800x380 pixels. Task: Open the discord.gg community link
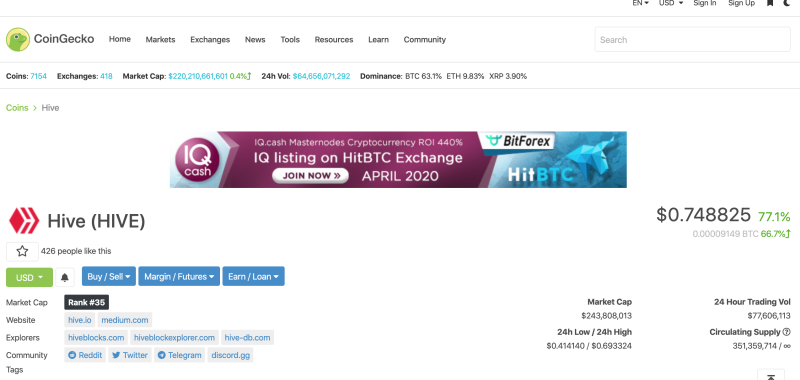(x=231, y=355)
